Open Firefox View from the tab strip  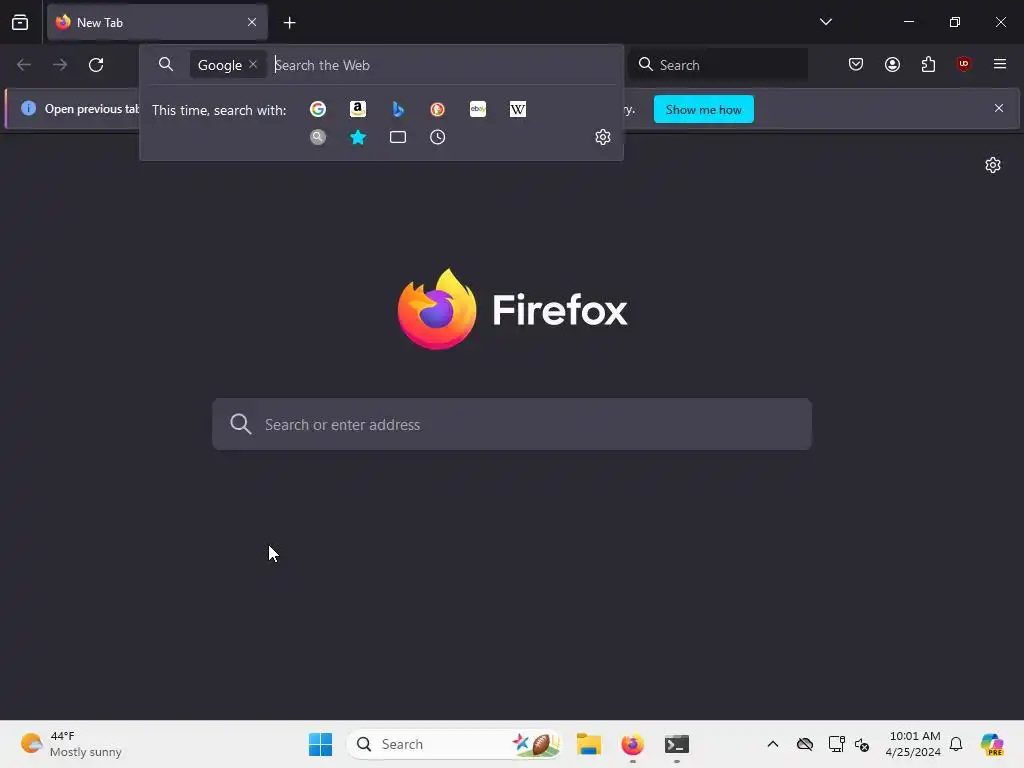point(20,23)
